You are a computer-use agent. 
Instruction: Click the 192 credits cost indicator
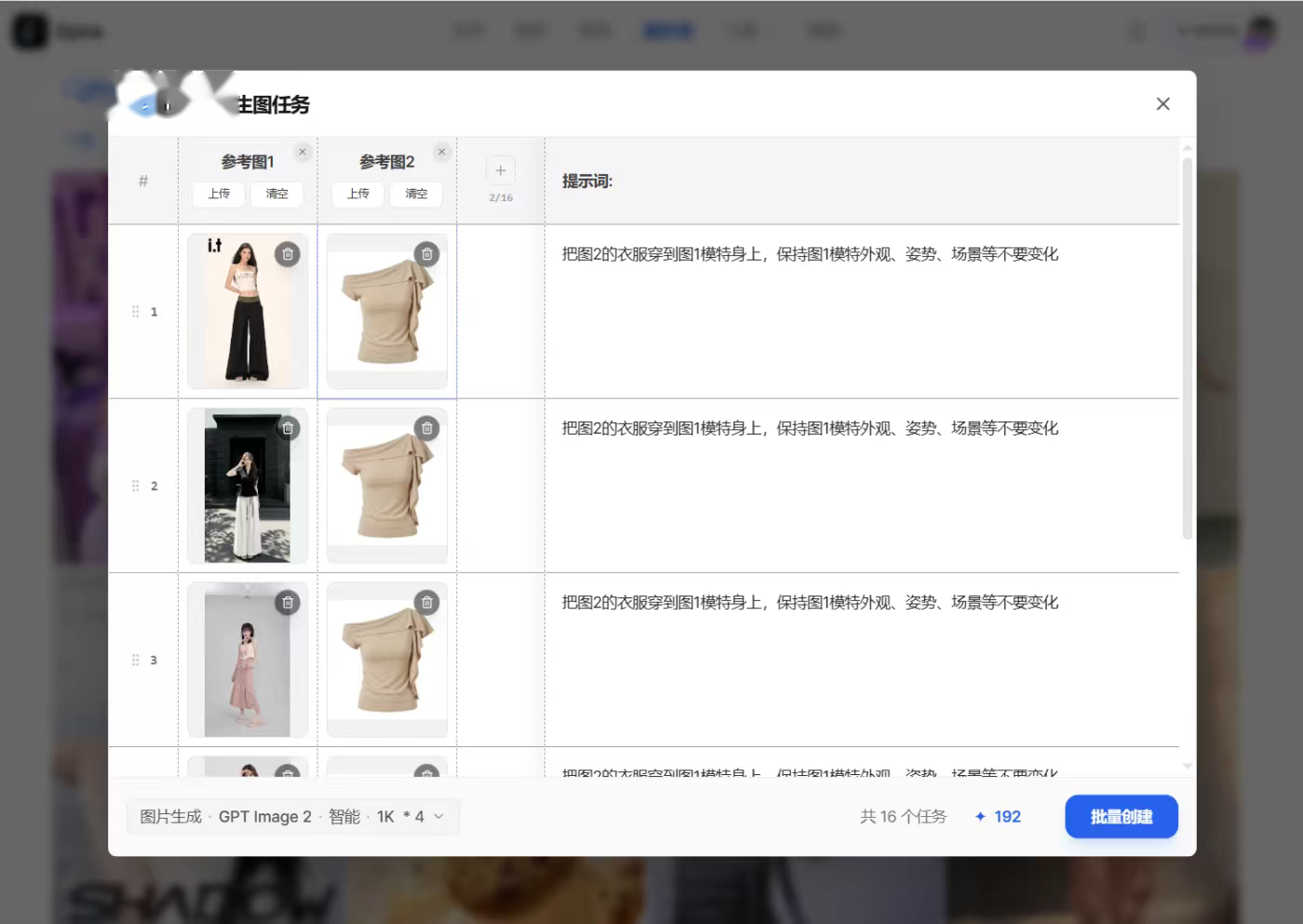click(998, 816)
